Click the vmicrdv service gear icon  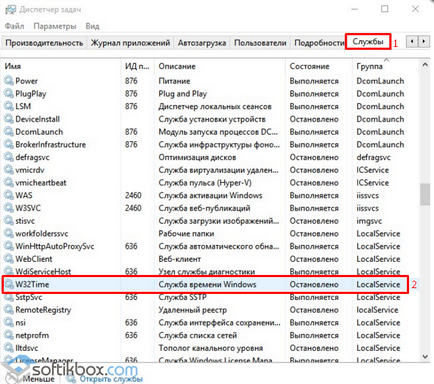[x=8, y=170]
